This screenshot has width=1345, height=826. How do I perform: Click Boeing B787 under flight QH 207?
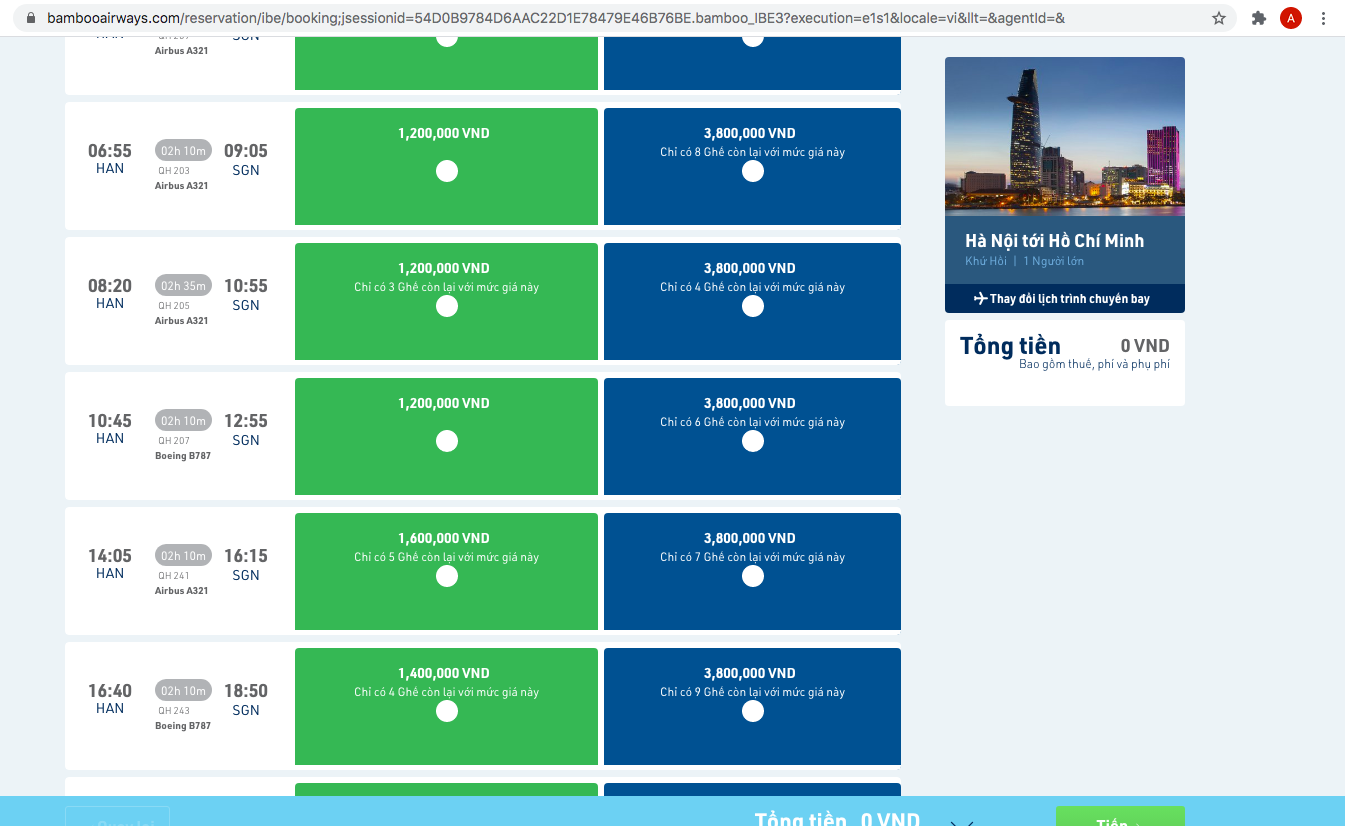pos(183,456)
